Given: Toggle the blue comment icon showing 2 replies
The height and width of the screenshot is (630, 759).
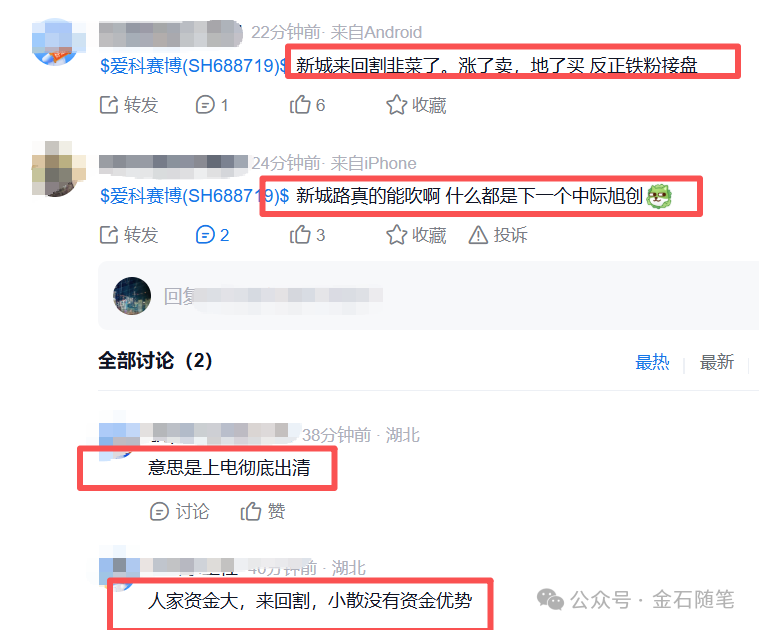Looking at the screenshot, I should point(205,235).
